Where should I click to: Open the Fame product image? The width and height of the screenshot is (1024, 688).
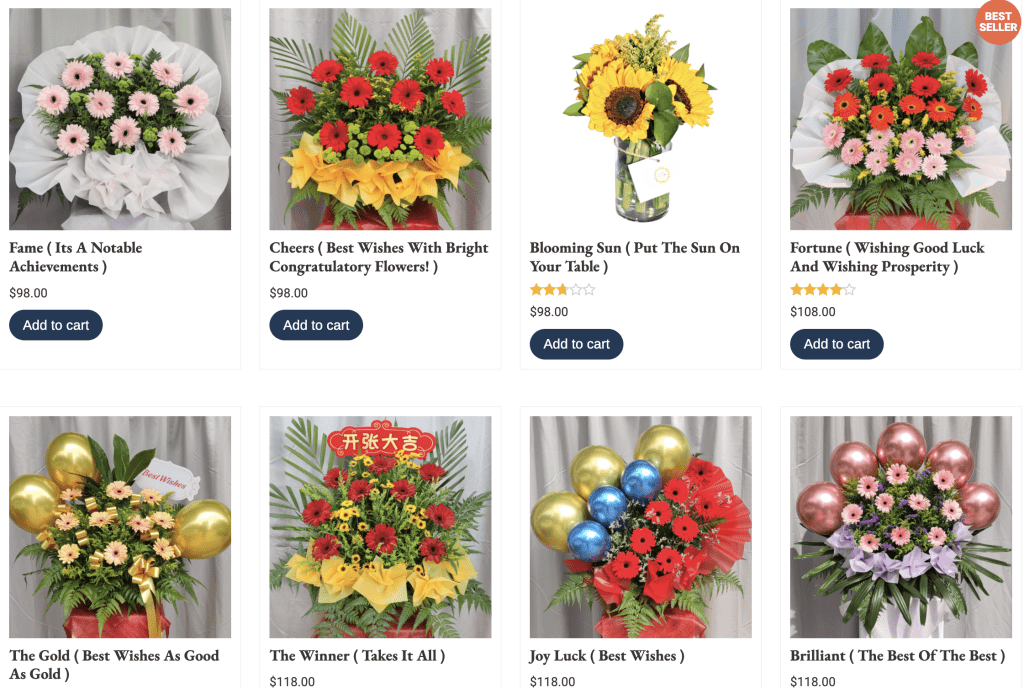[x=120, y=119]
